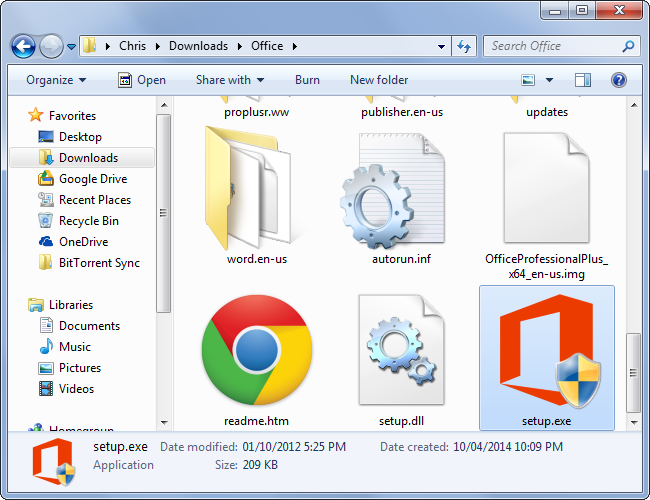Select the setup.exe Office installer icon
The width and height of the screenshot is (650, 500).
click(546, 350)
